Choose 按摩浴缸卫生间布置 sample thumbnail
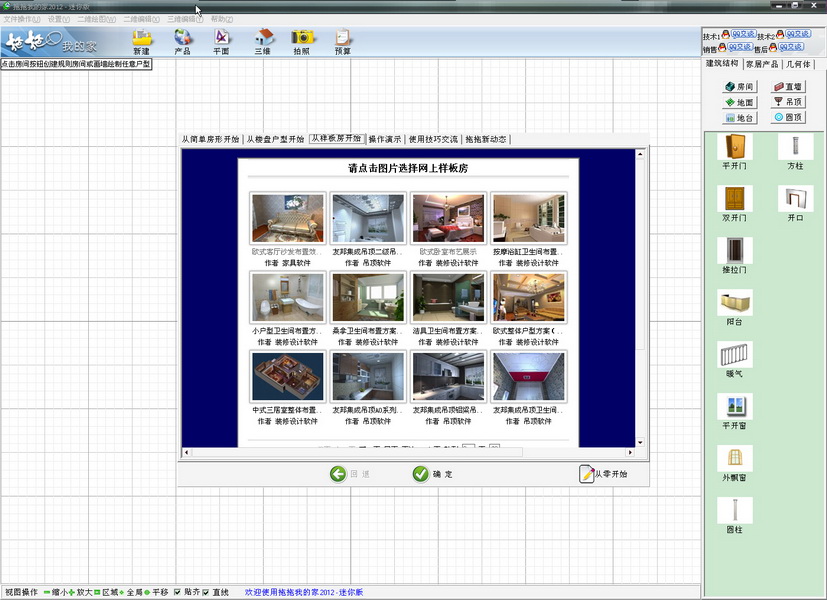Image resolution: width=827 pixels, height=600 pixels. (x=529, y=218)
